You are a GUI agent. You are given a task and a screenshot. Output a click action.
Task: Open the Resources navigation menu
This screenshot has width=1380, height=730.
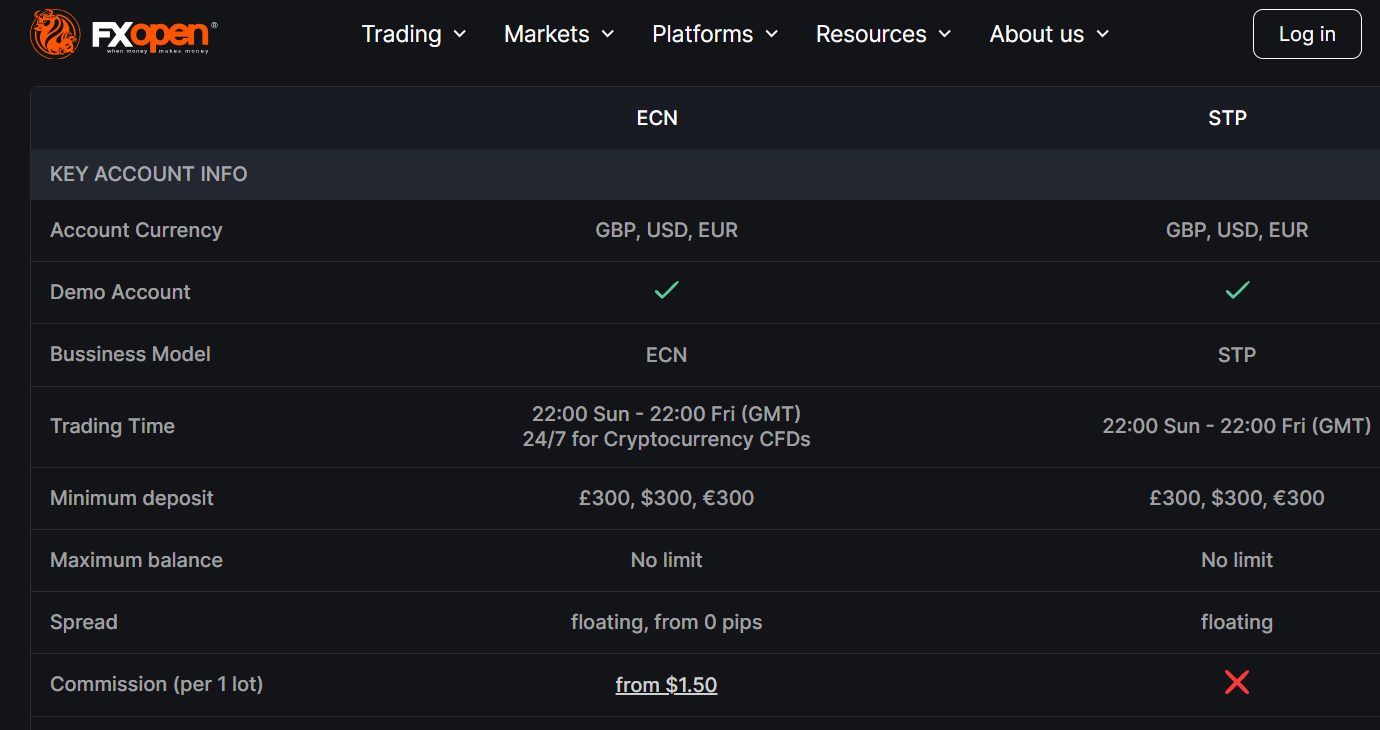coord(884,34)
